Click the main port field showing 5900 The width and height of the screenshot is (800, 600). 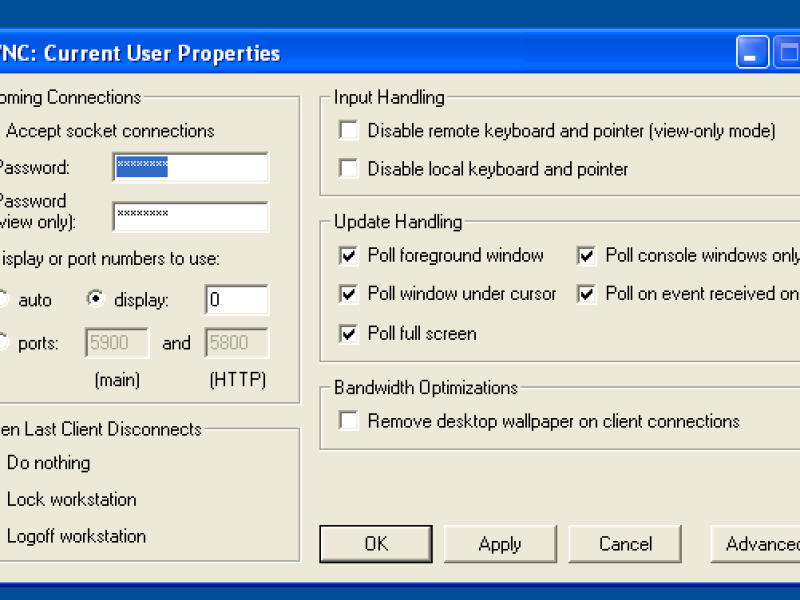[117, 342]
